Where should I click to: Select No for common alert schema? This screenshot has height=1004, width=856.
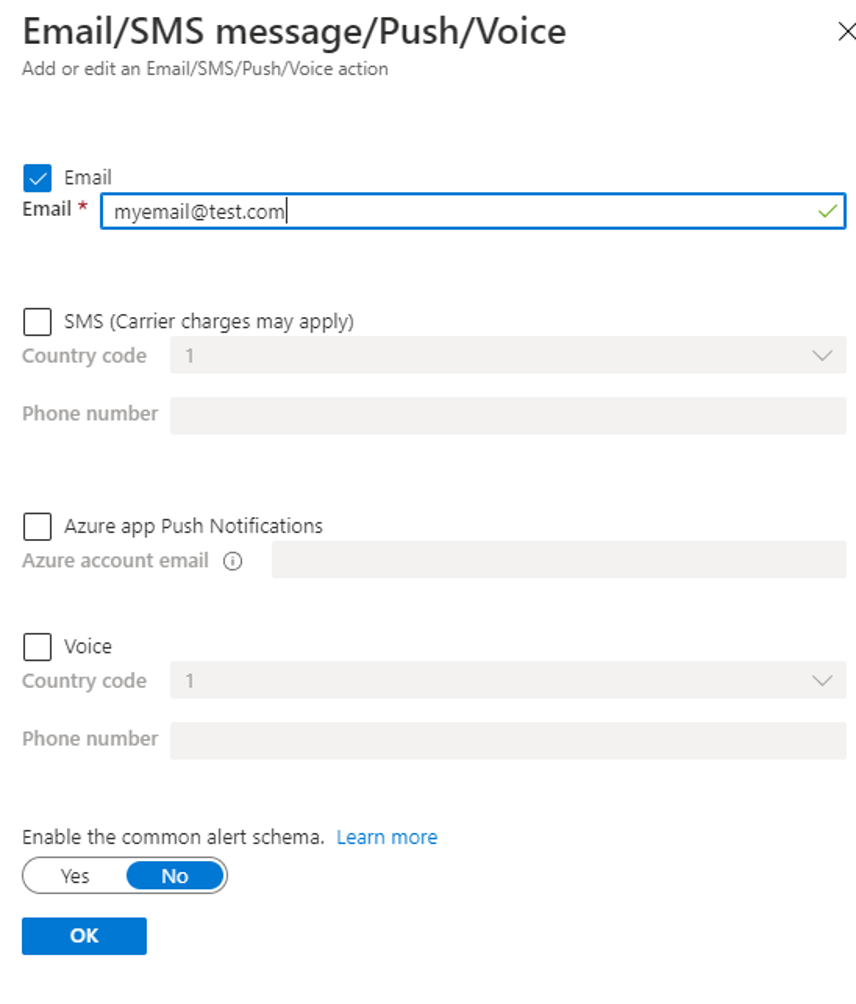pyautogui.click(x=175, y=876)
